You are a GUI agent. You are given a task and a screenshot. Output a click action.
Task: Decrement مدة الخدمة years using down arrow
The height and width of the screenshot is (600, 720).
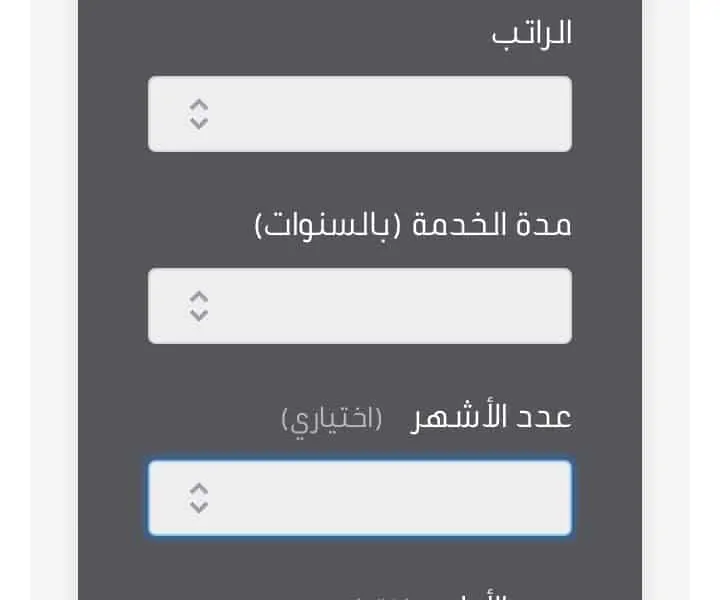coord(199,314)
